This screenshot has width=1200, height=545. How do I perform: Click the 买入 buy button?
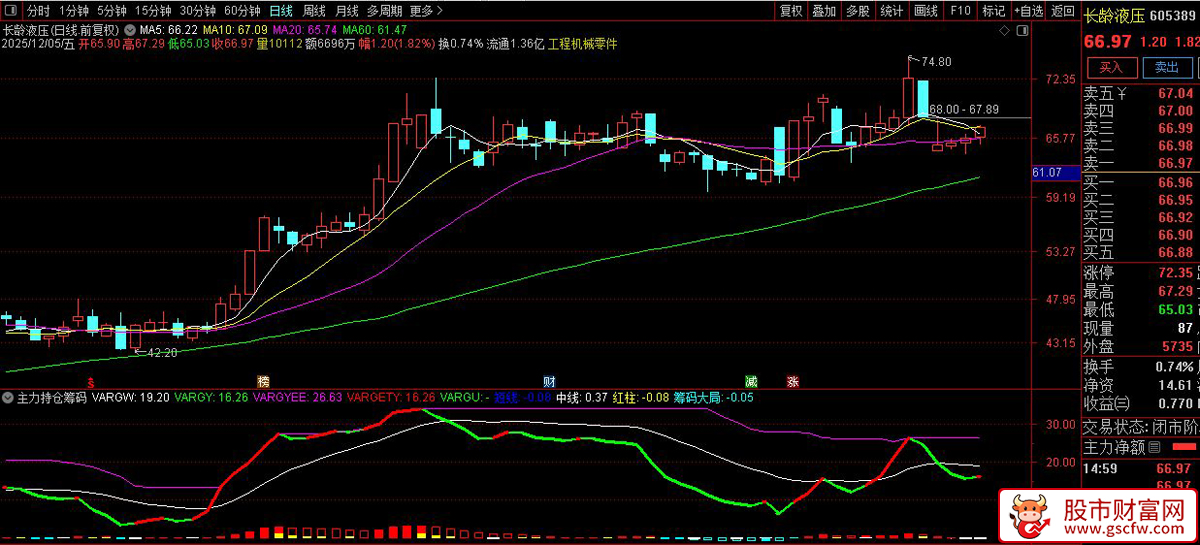1111,67
